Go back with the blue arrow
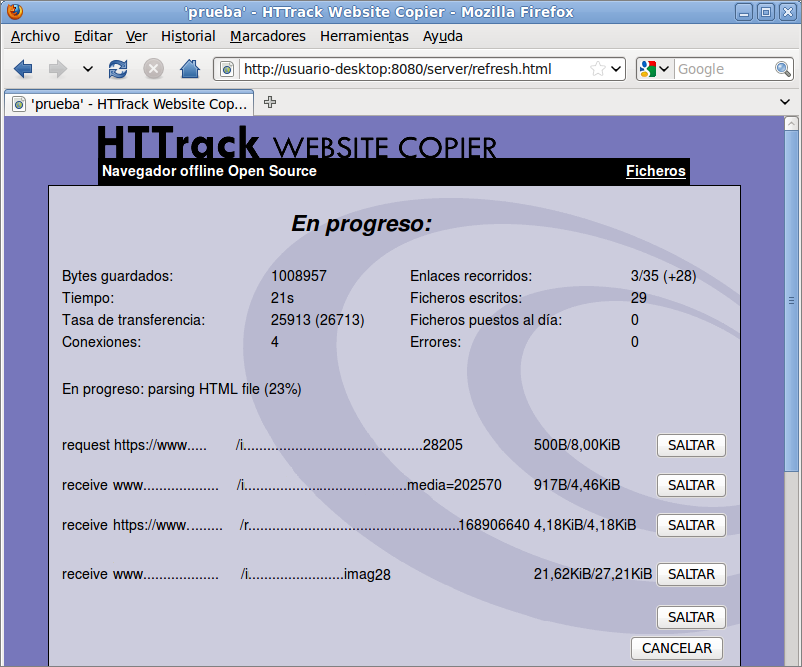 [23, 69]
